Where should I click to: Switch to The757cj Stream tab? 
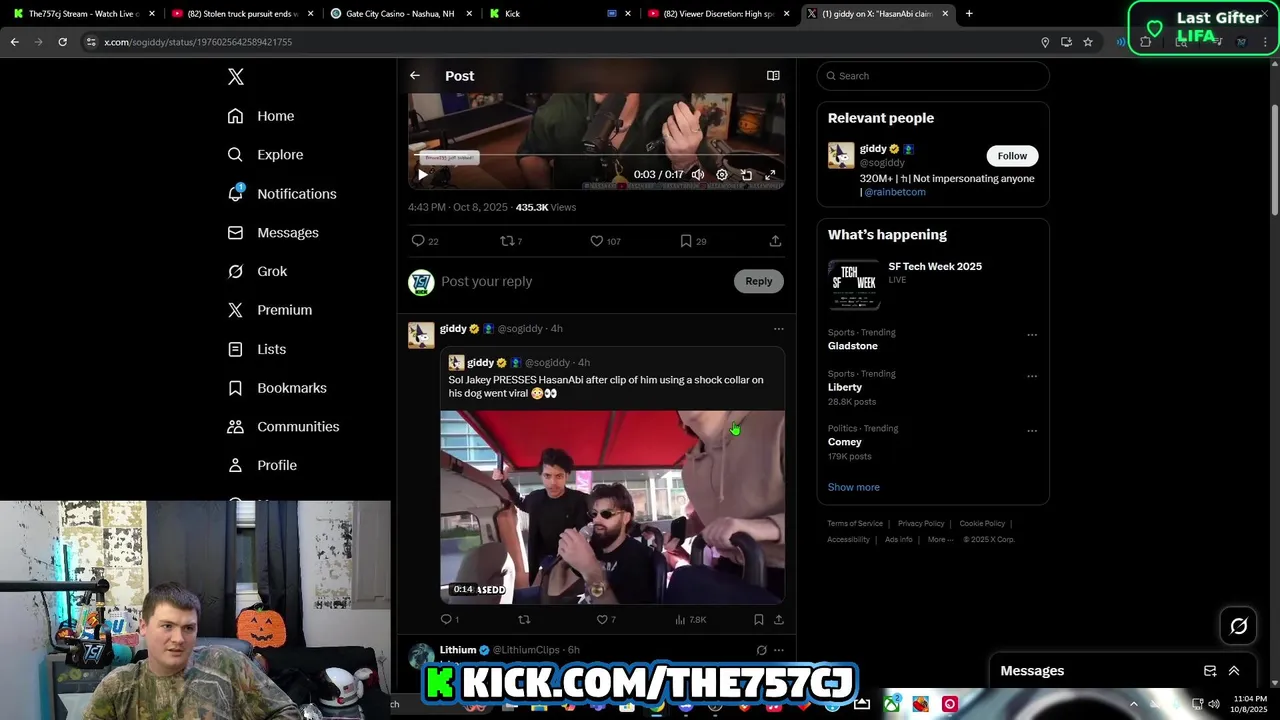point(83,14)
